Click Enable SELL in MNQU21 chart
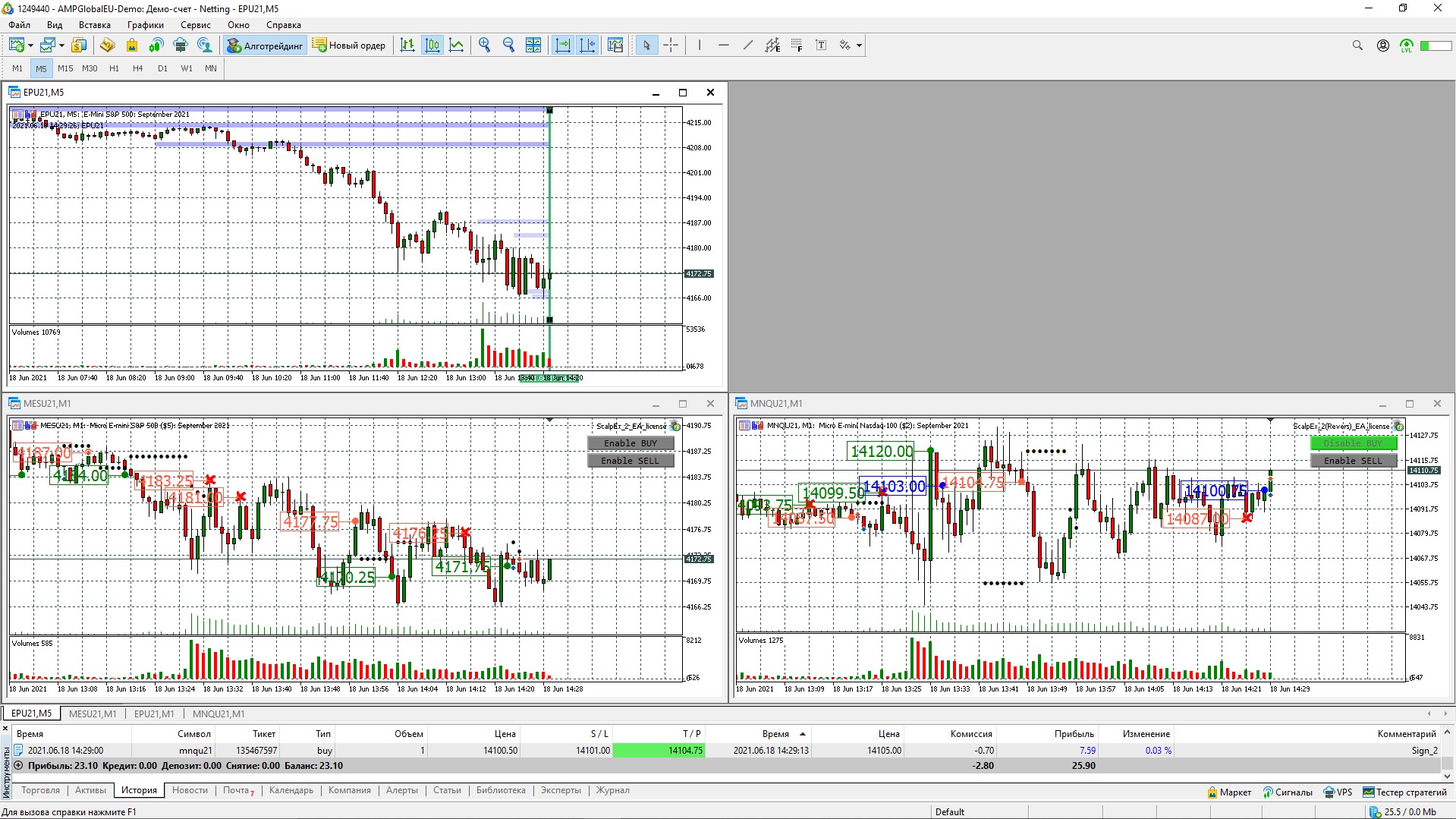Viewport: 1456px width, 819px height. tap(1354, 461)
